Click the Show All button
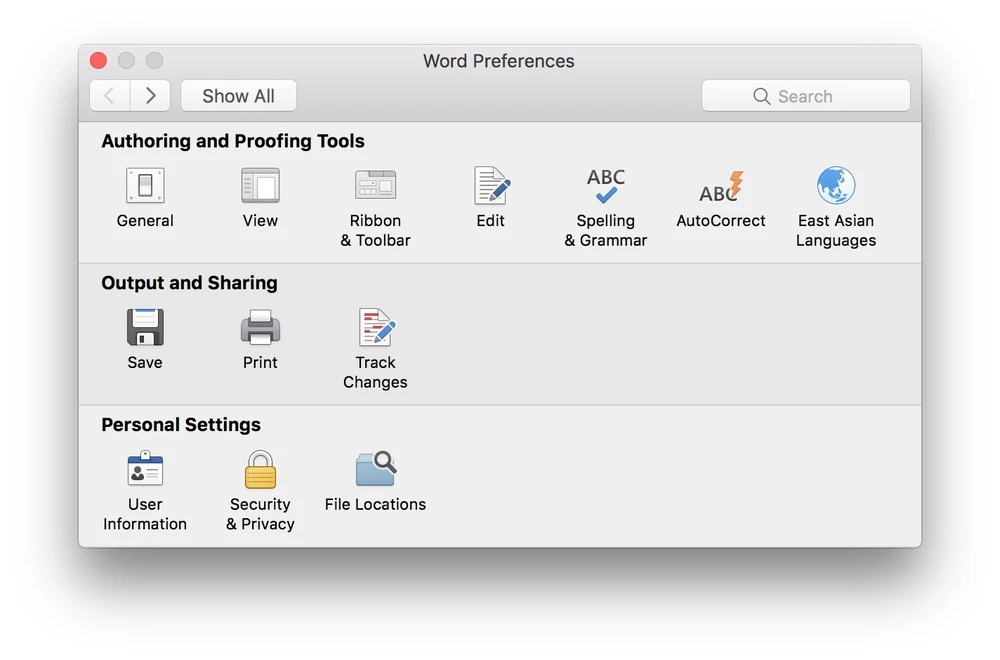Screen dimensions: 1000x660 [x=238, y=96]
